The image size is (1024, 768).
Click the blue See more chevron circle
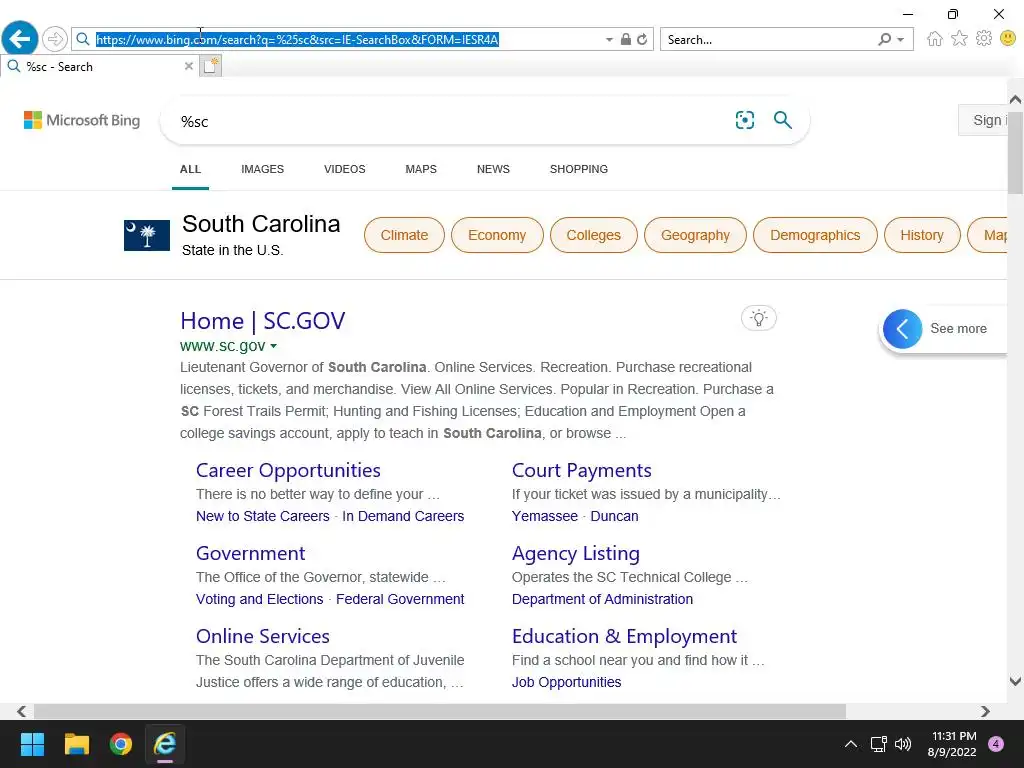tap(903, 328)
